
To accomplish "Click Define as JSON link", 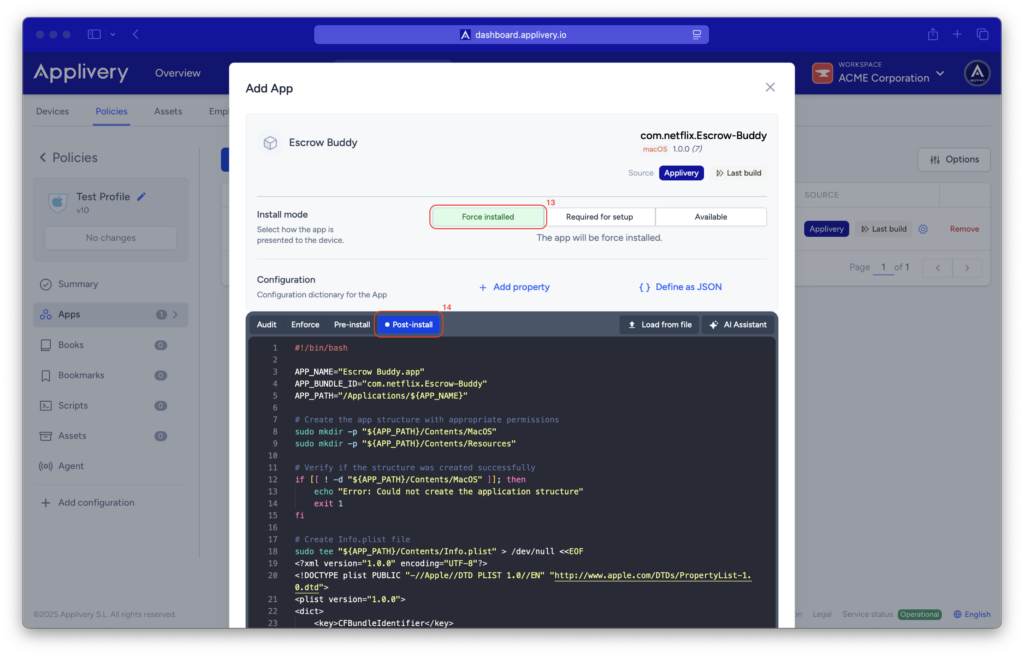I will (x=680, y=287).
